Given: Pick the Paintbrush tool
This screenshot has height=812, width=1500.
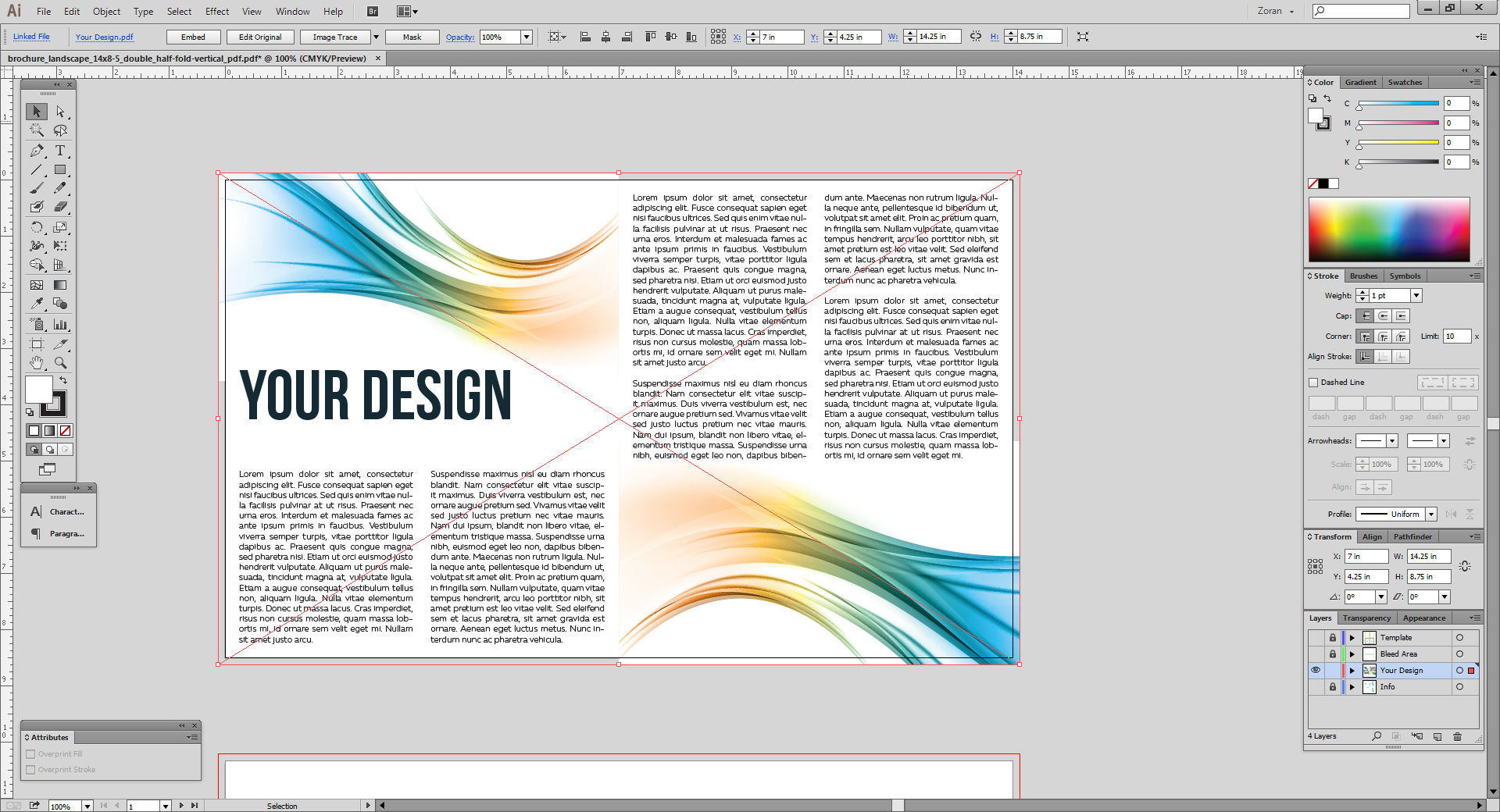Looking at the screenshot, I should pos(36,187).
